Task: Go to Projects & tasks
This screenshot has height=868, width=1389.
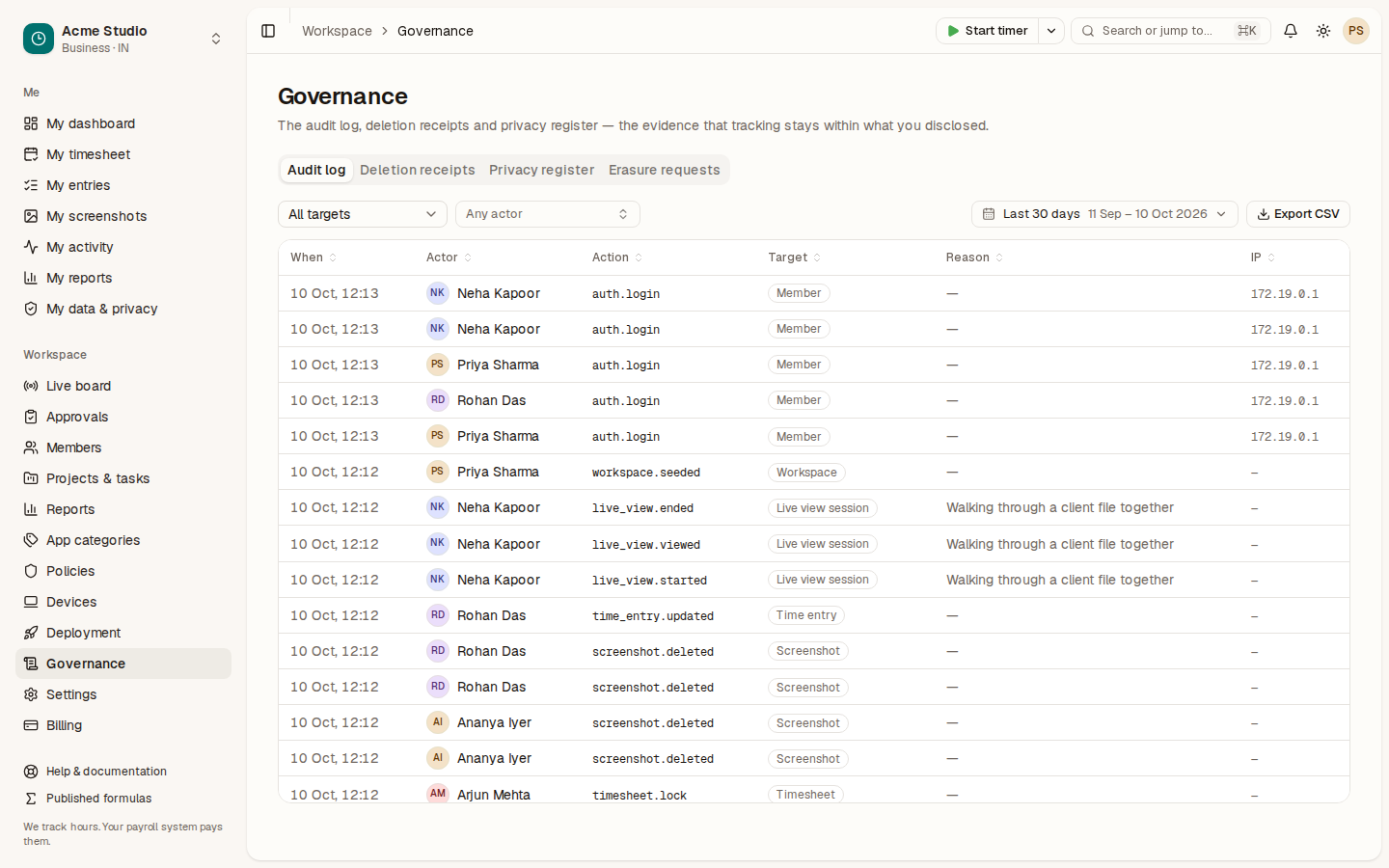Action: [x=123, y=478]
